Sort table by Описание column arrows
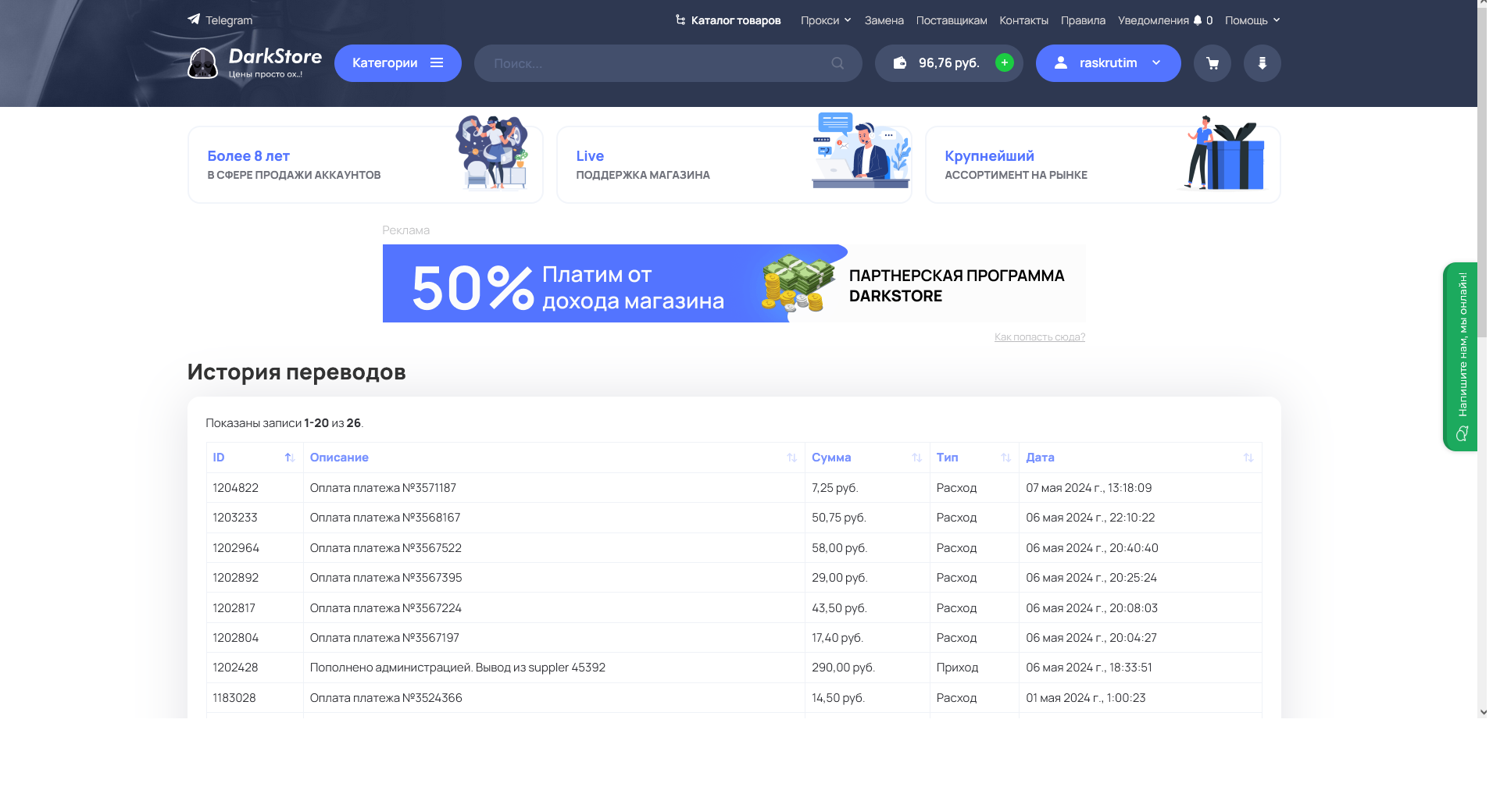 [x=792, y=458]
